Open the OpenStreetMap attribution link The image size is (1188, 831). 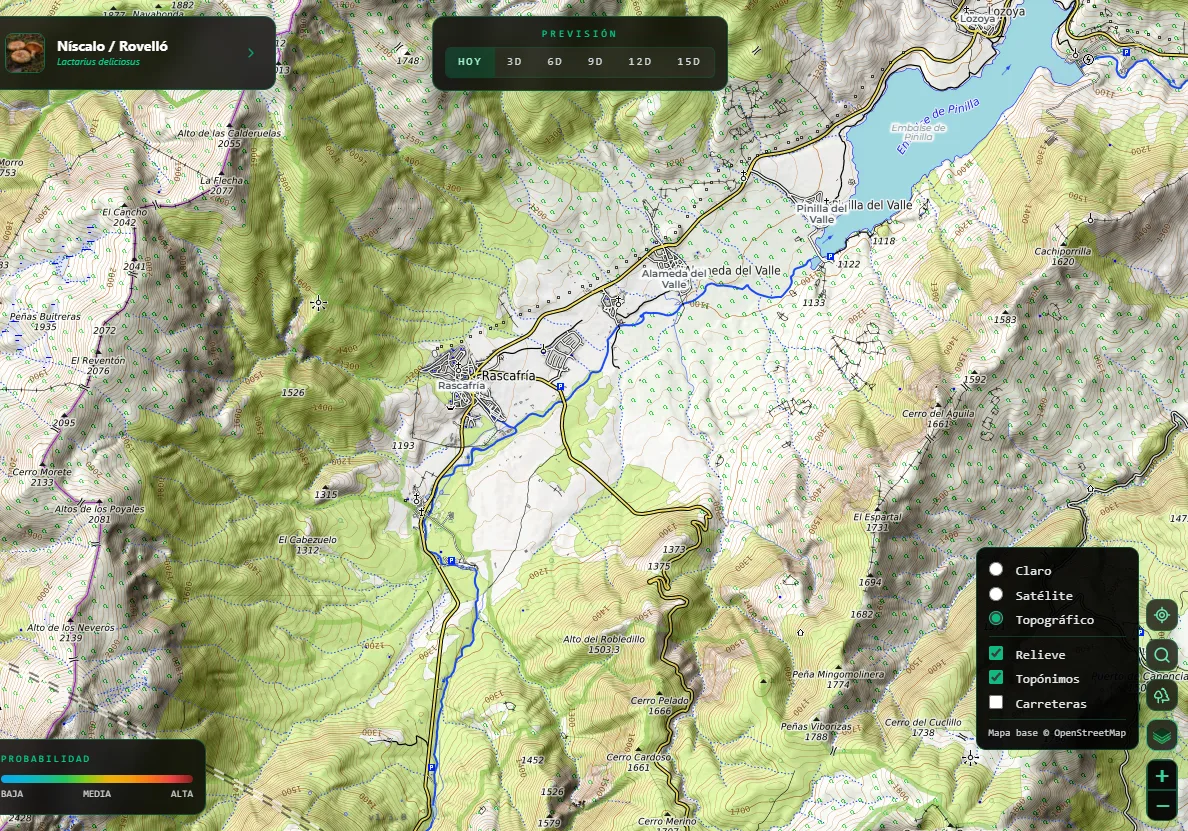tap(1090, 733)
